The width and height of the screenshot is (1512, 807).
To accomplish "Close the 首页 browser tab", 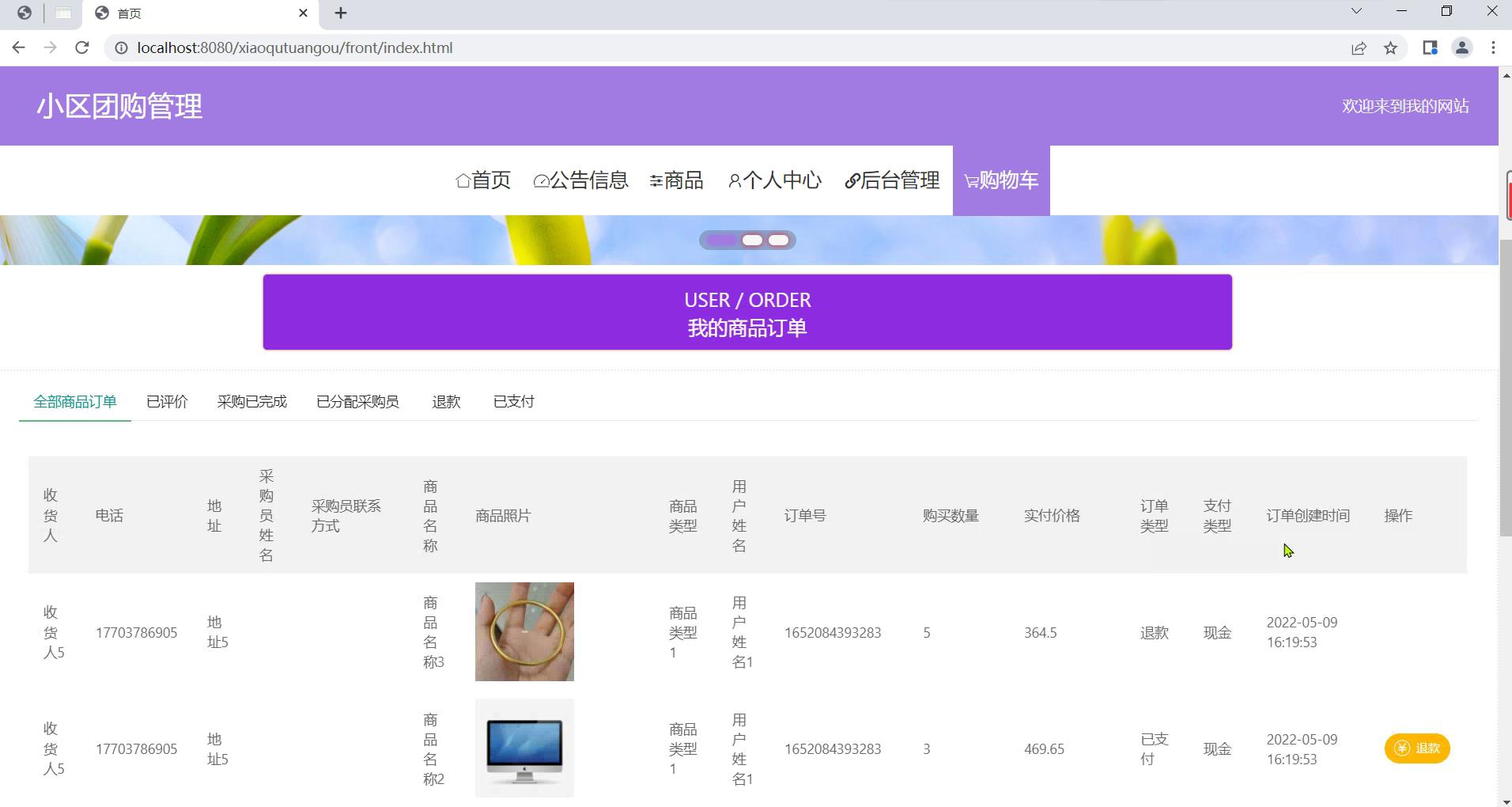I will 303,13.
